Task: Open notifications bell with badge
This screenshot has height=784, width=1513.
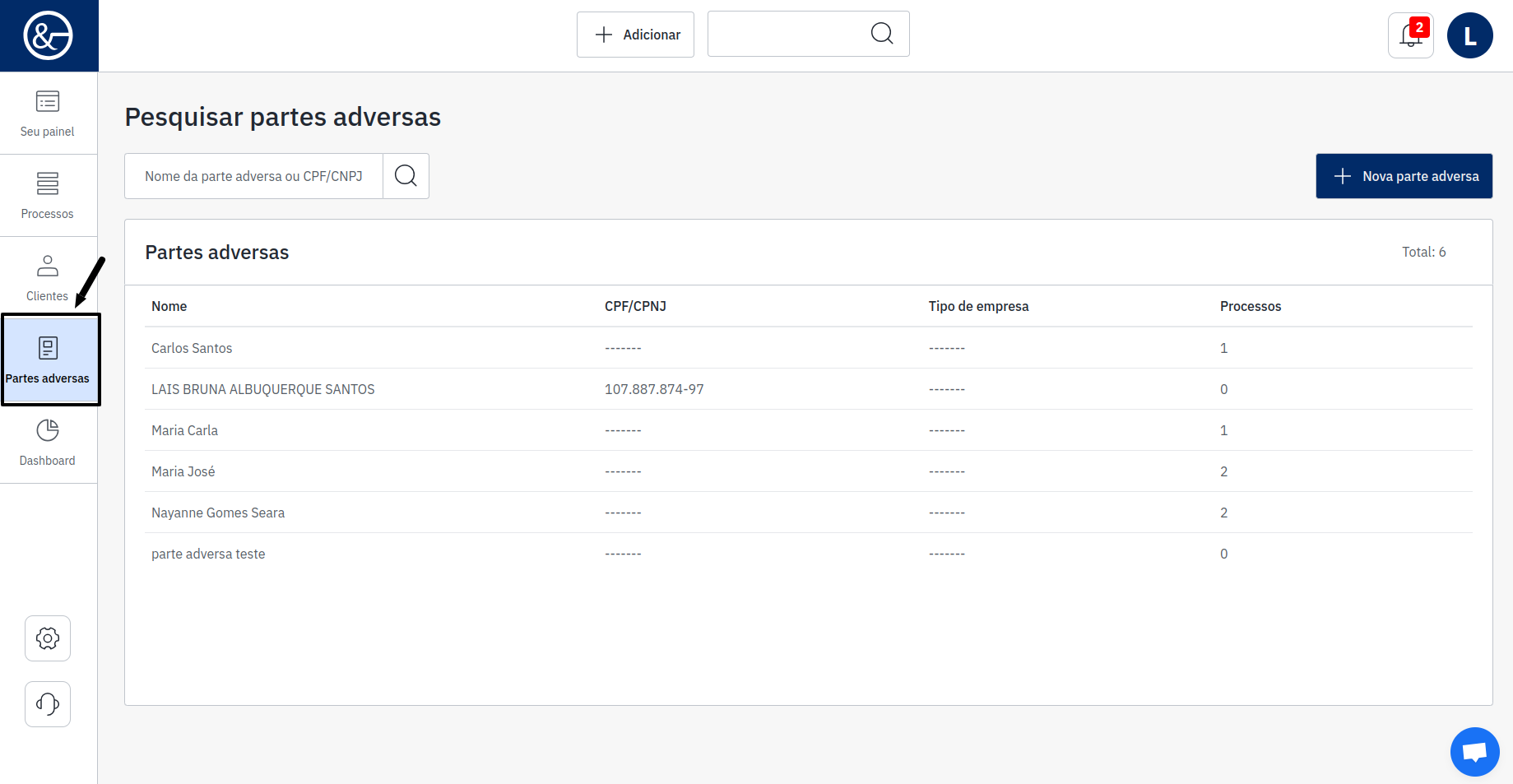Action: point(1410,35)
